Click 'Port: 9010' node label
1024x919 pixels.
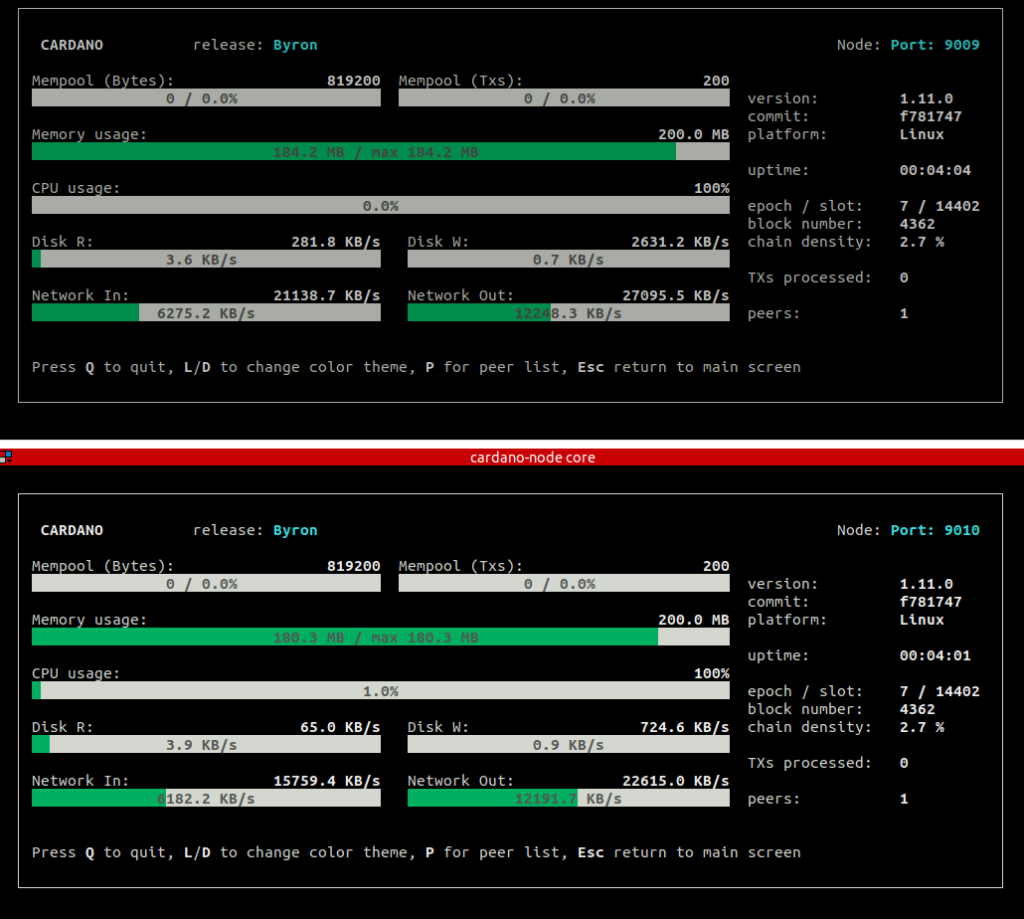[935, 530]
